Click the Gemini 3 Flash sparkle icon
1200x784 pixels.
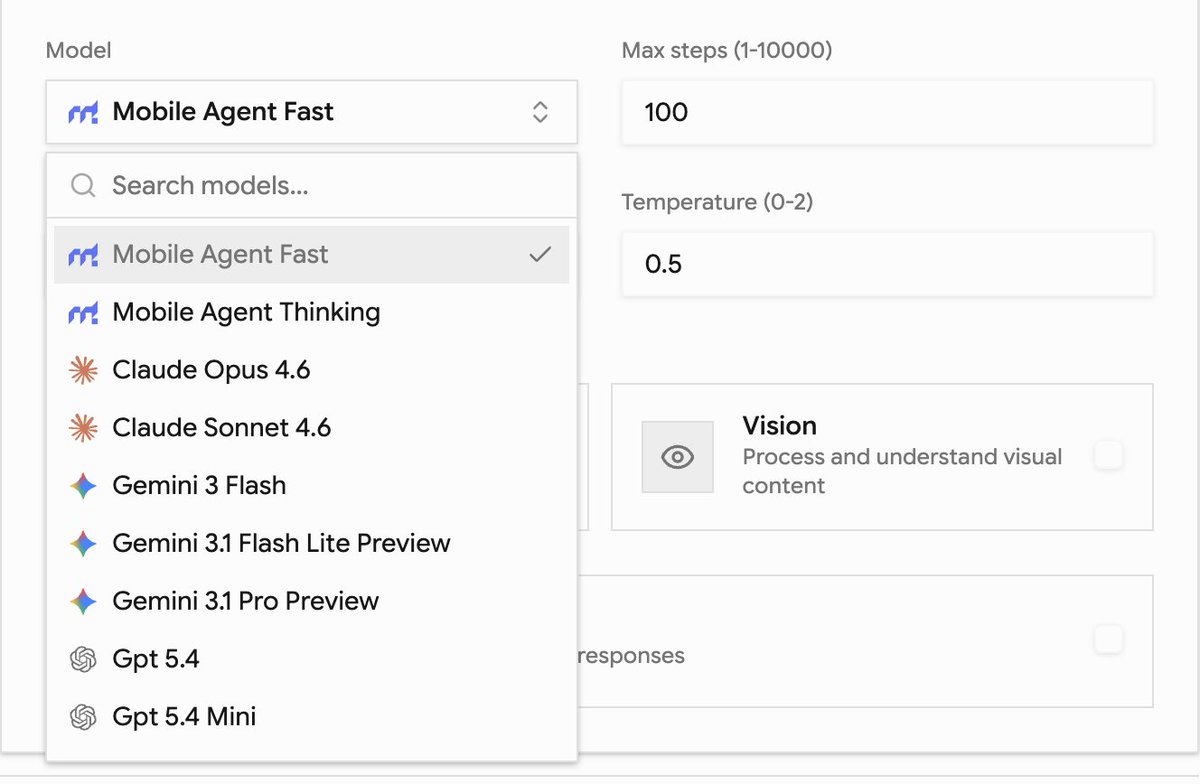coord(83,486)
